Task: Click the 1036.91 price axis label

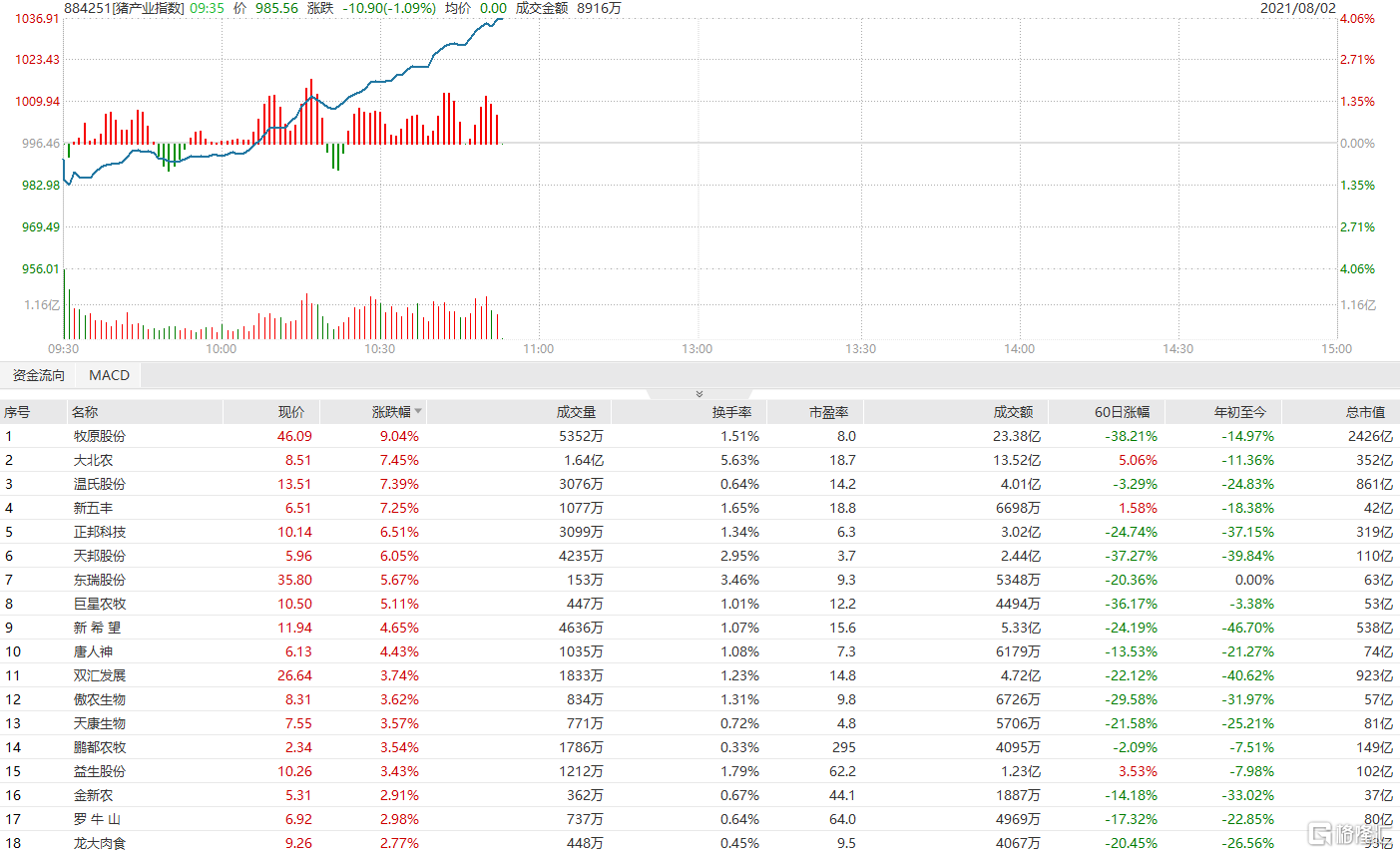Action: pos(37,19)
